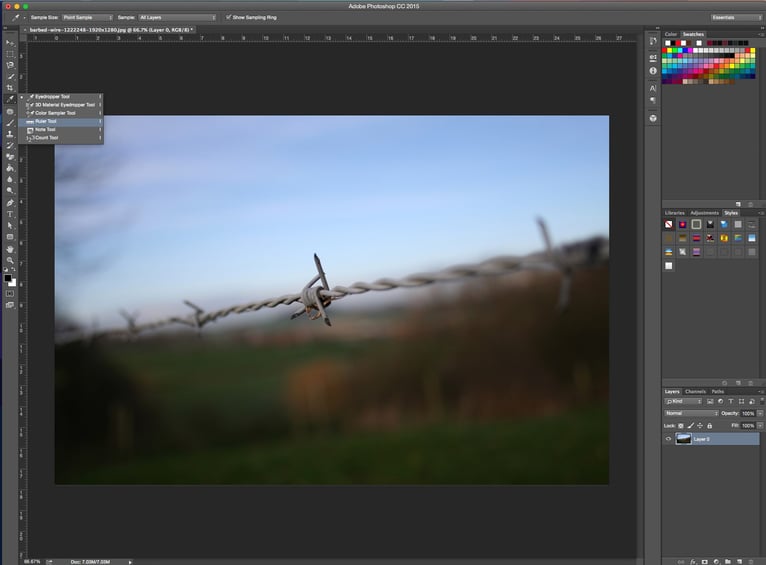Image resolution: width=766 pixels, height=565 pixels.
Task: Hide Layer 0 with the eye icon
Action: point(668,439)
